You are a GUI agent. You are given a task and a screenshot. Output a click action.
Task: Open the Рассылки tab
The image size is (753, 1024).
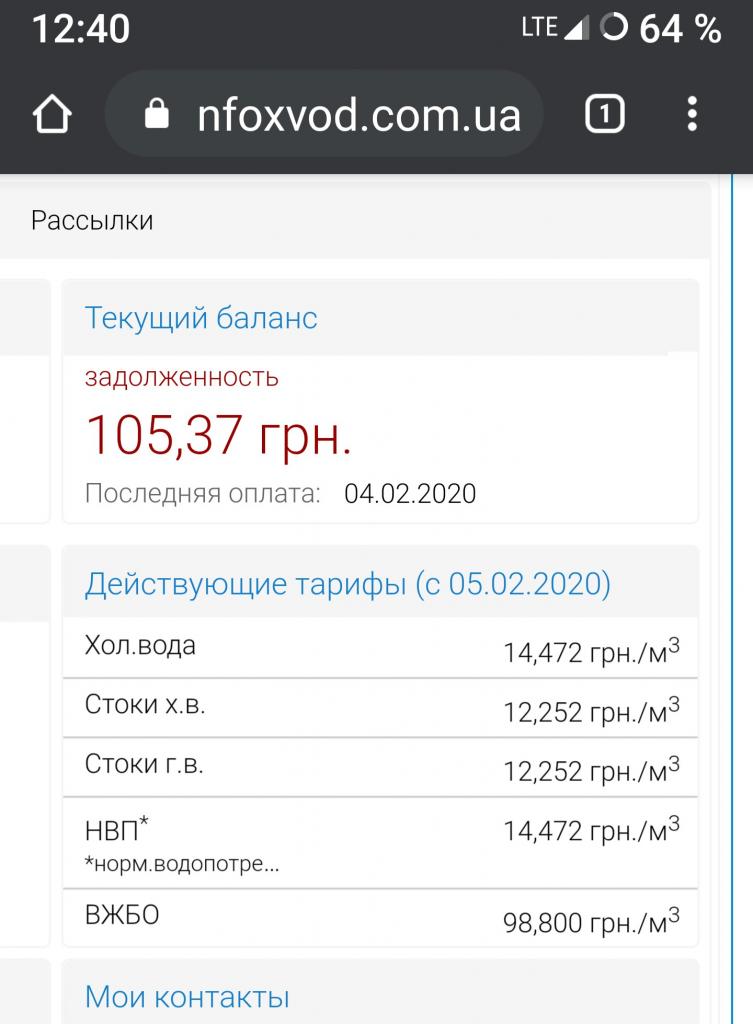(x=92, y=220)
